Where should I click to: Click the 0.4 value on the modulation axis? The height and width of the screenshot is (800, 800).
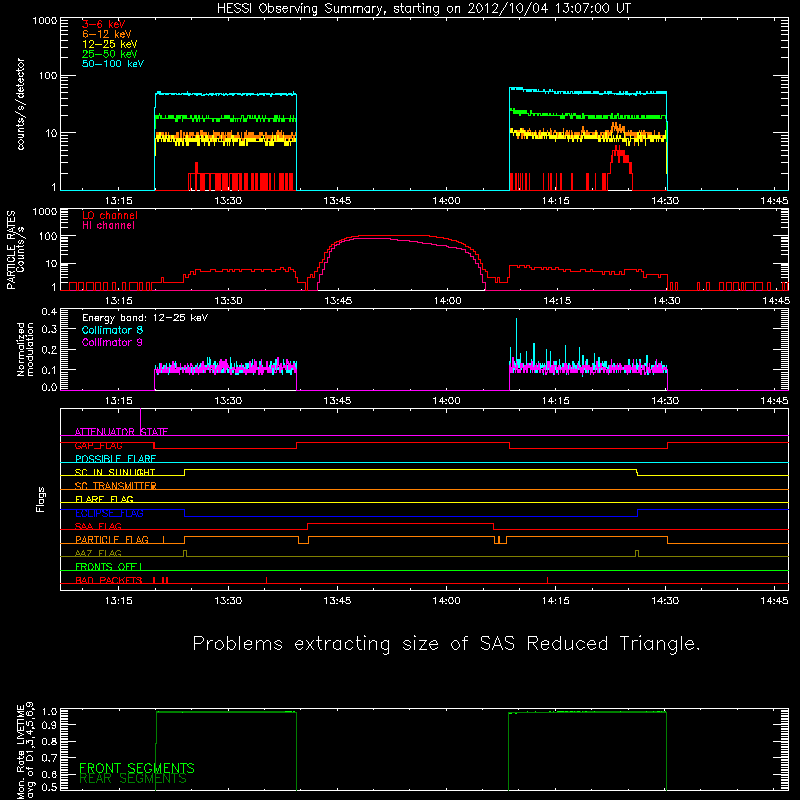(x=49, y=312)
